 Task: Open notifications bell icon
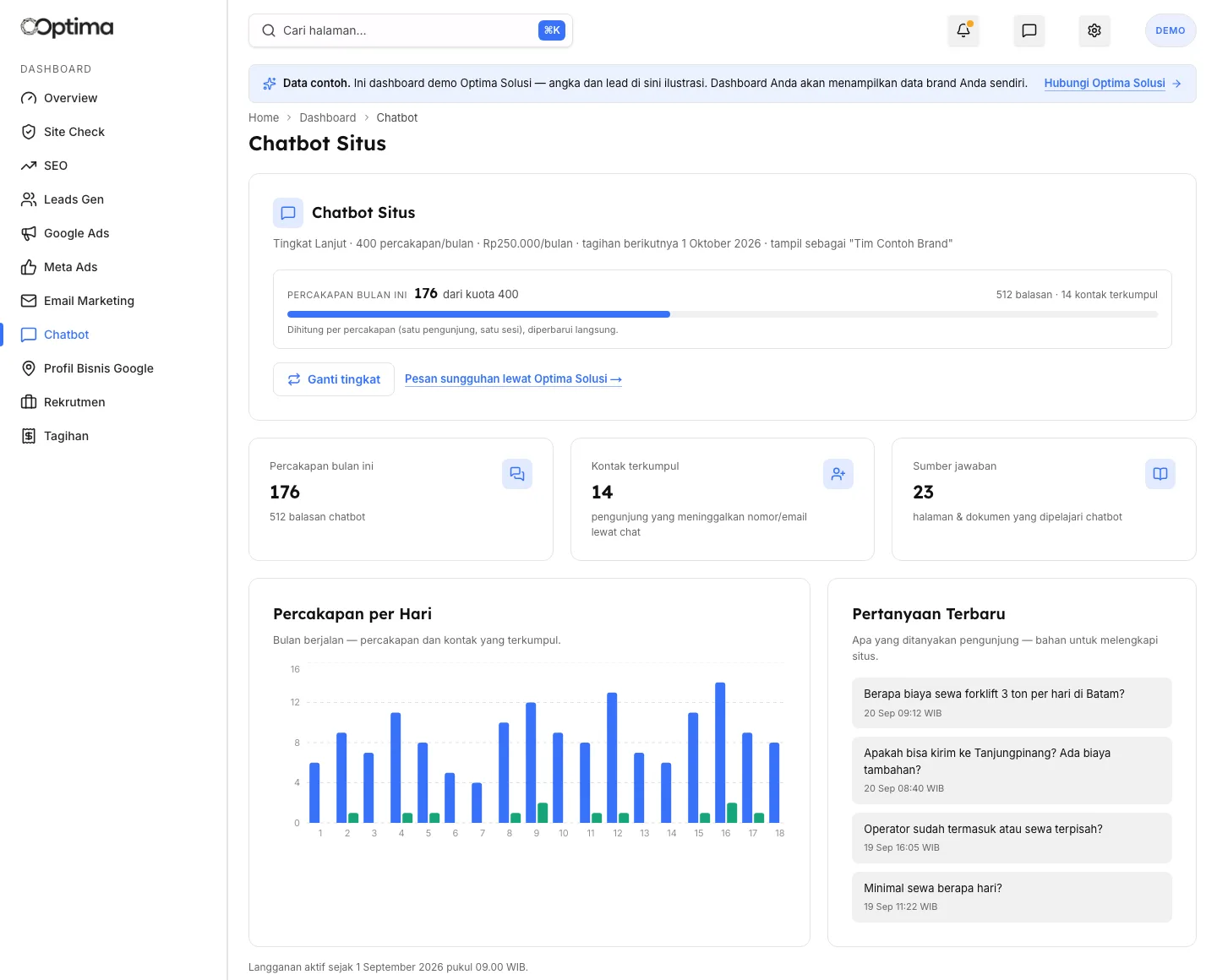pos(963,30)
